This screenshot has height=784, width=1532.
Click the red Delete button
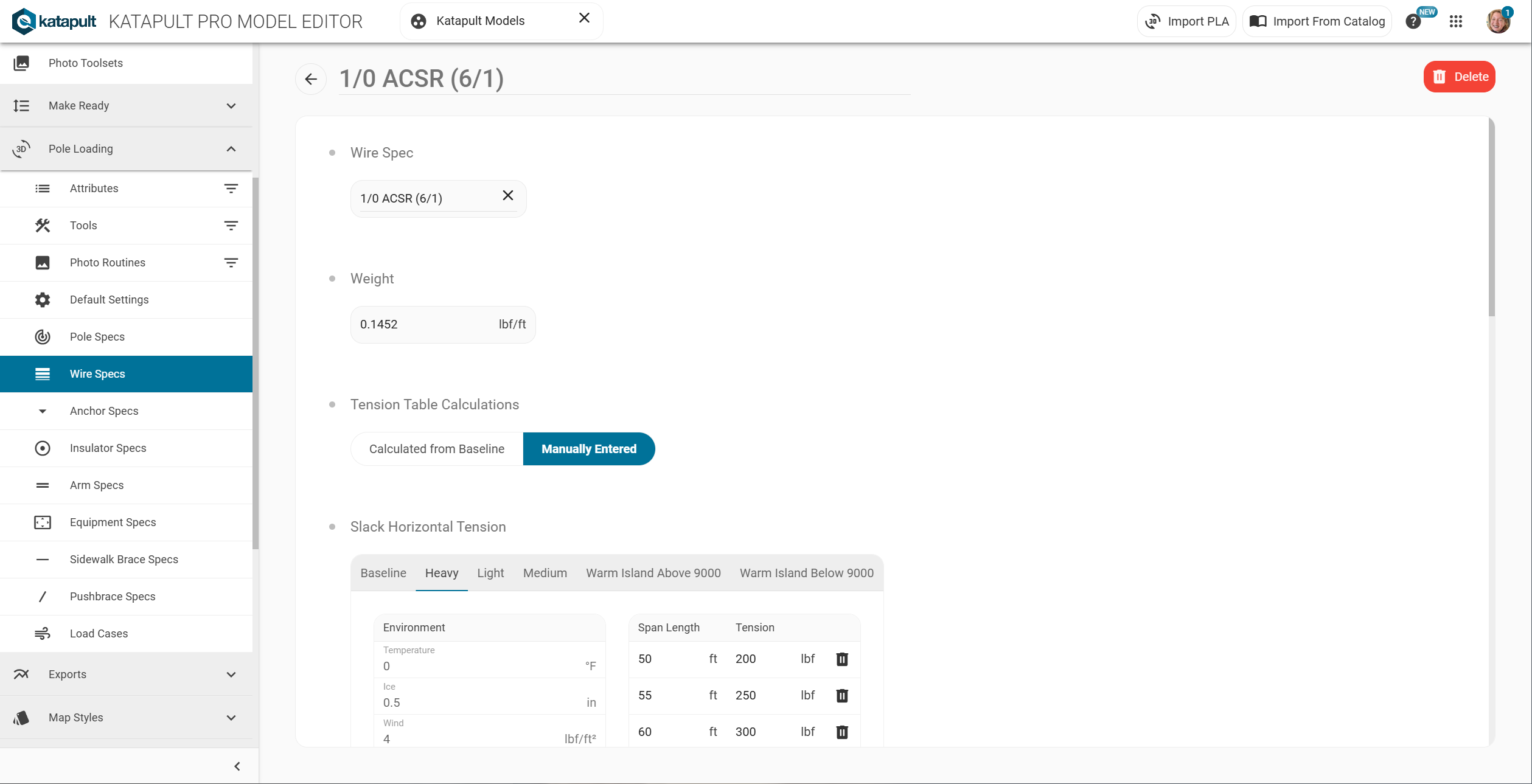coord(1459,77)
